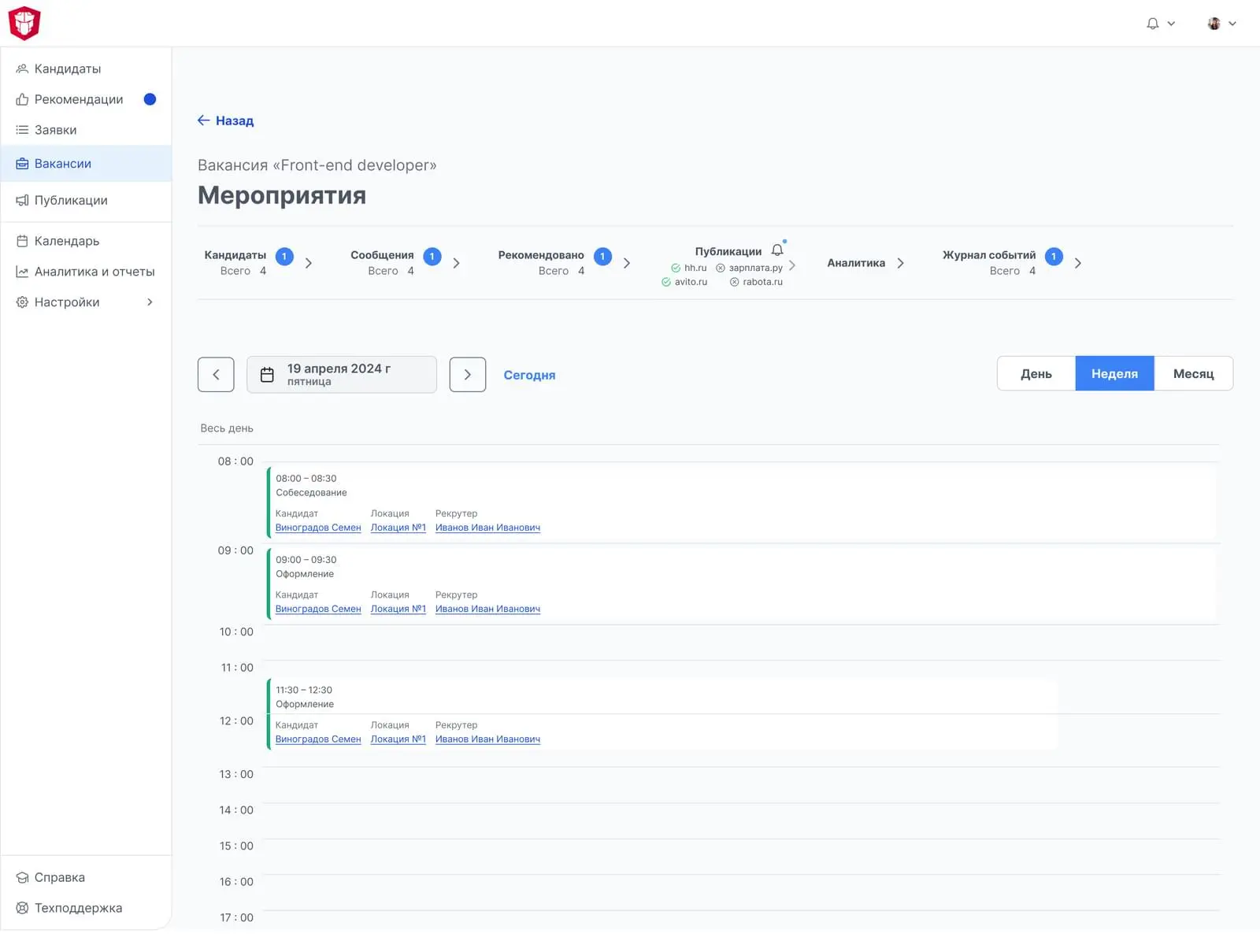
Task: Open Рекомендации in the sidebar
Action: click(x=78, y=99)
